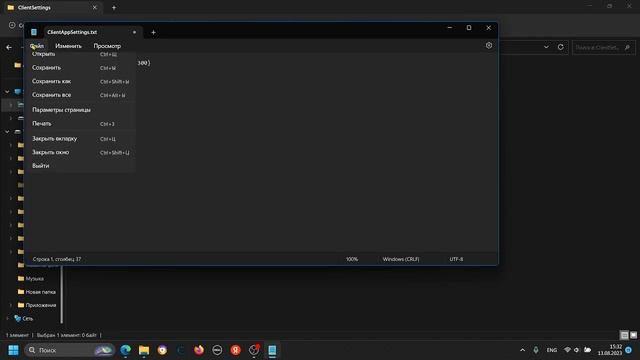Open Notepad settings gear icon

point(489,46)
